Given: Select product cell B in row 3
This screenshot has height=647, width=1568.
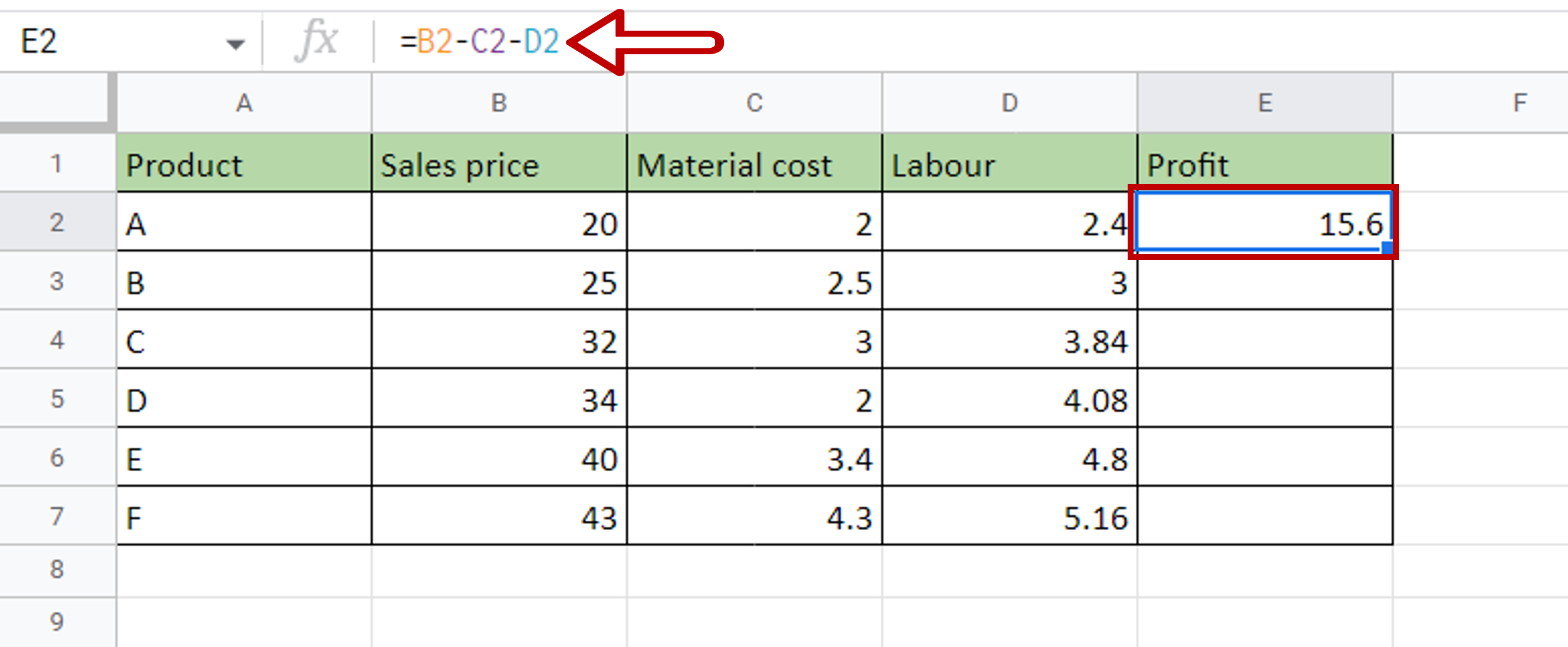Looking at the screenshot, I should click(x=244, y=281).
